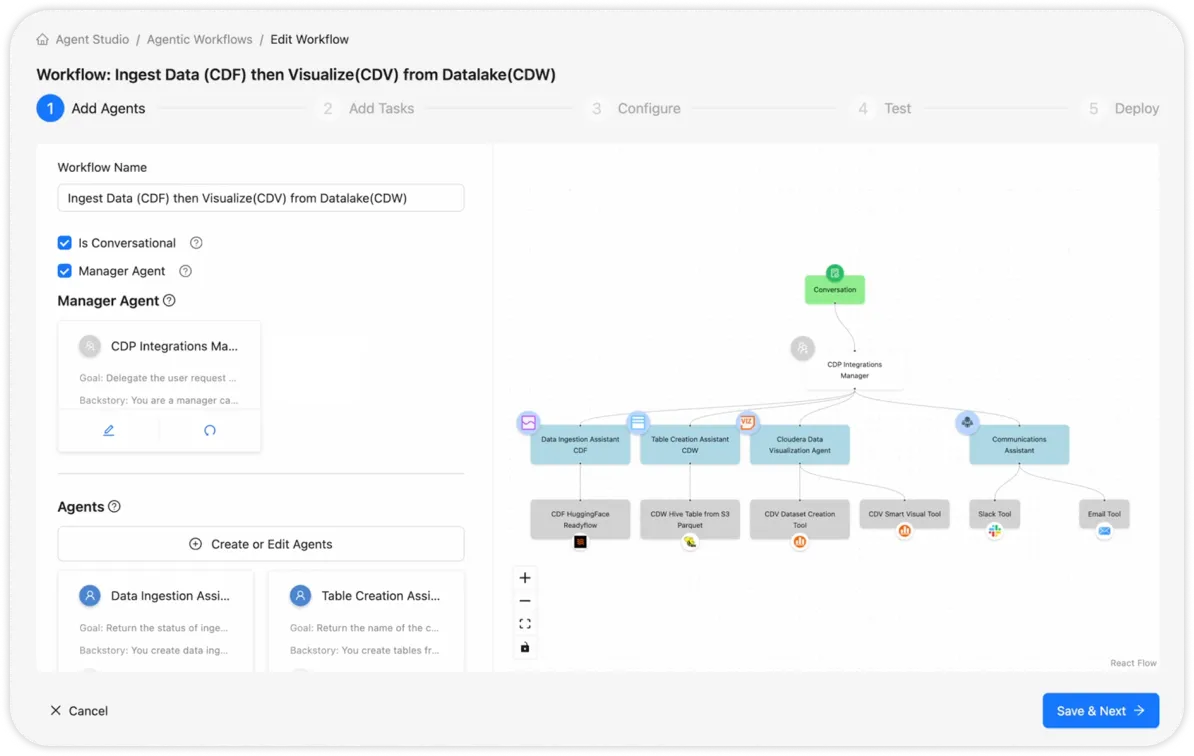Zoom in using the plus icon on canvas
The image size is (1194, 756).
(x=525, y=577)
